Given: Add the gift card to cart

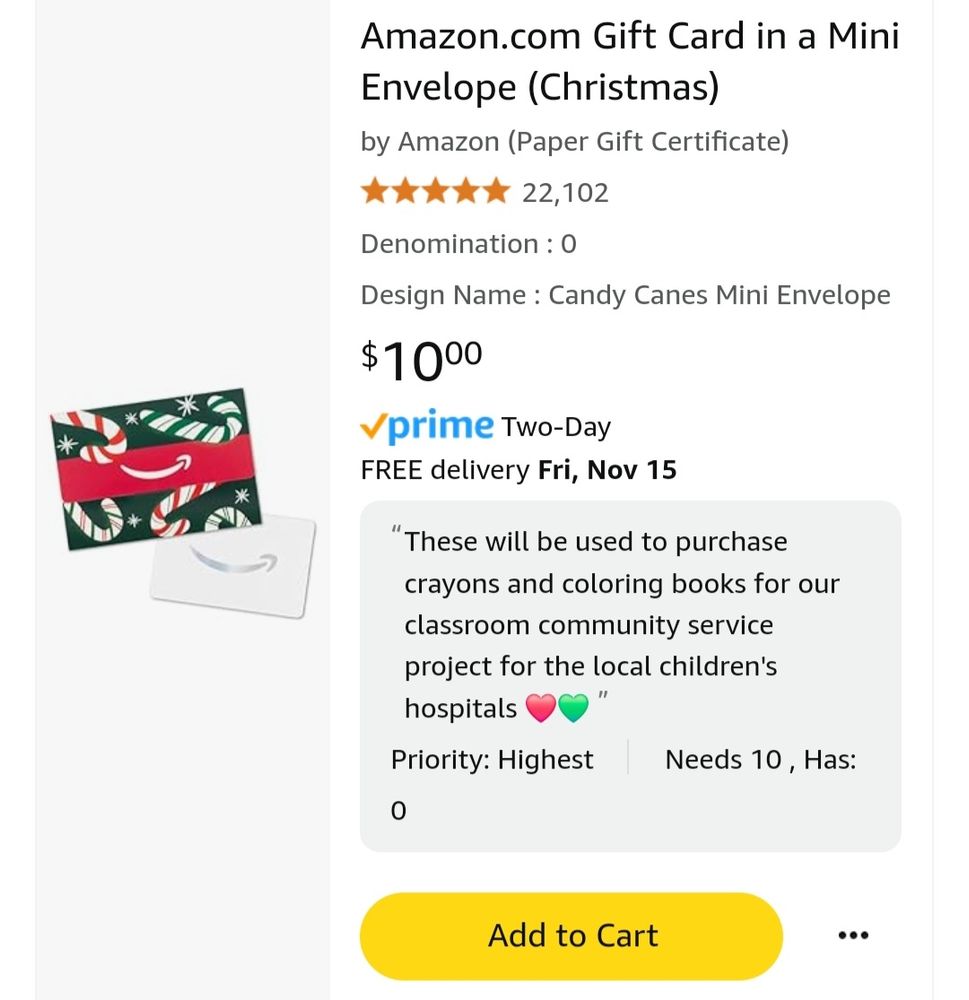Looking at the screenshot, I should click(571, 936).
